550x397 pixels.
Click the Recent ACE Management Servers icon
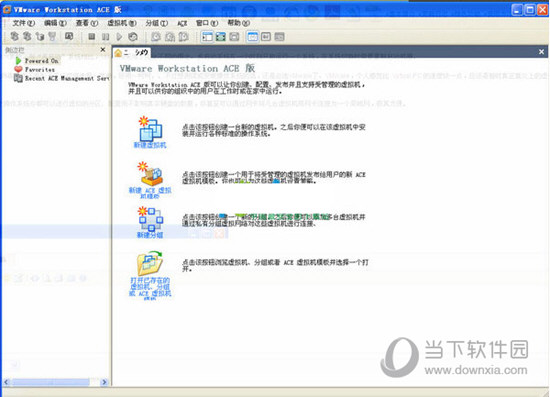click(x=18, y=78)
